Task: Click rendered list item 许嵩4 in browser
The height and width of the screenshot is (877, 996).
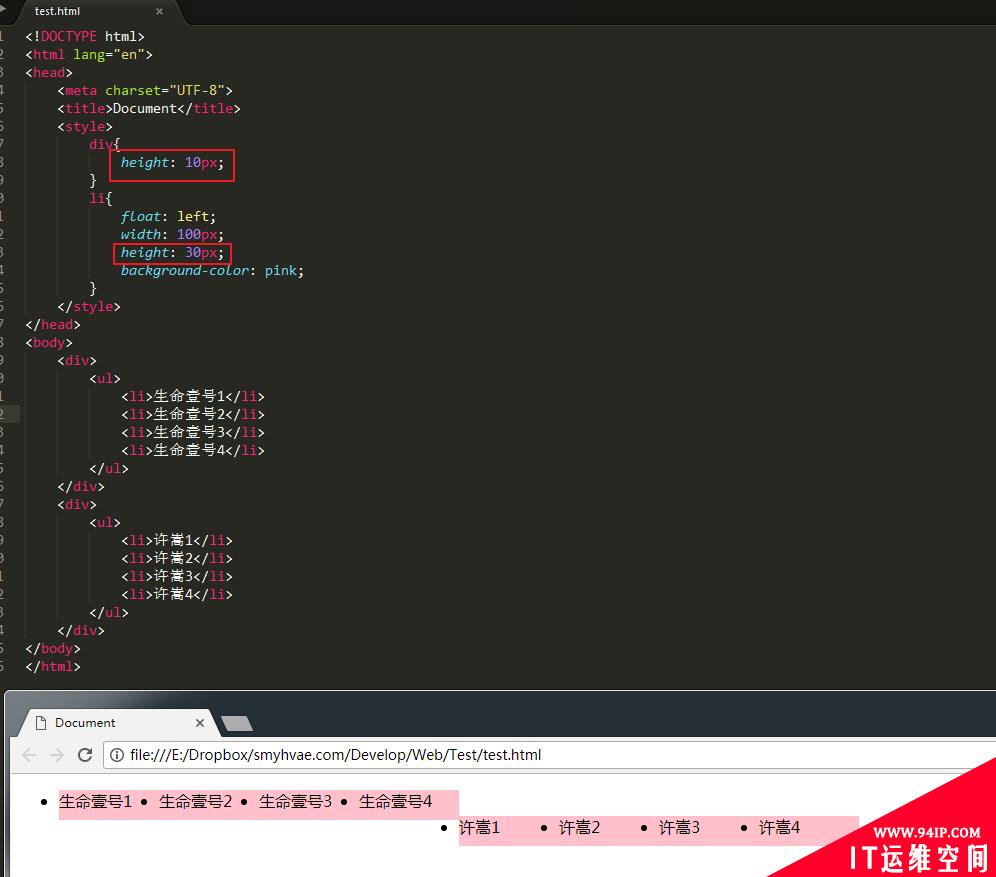Action: (x=779, y=828)
